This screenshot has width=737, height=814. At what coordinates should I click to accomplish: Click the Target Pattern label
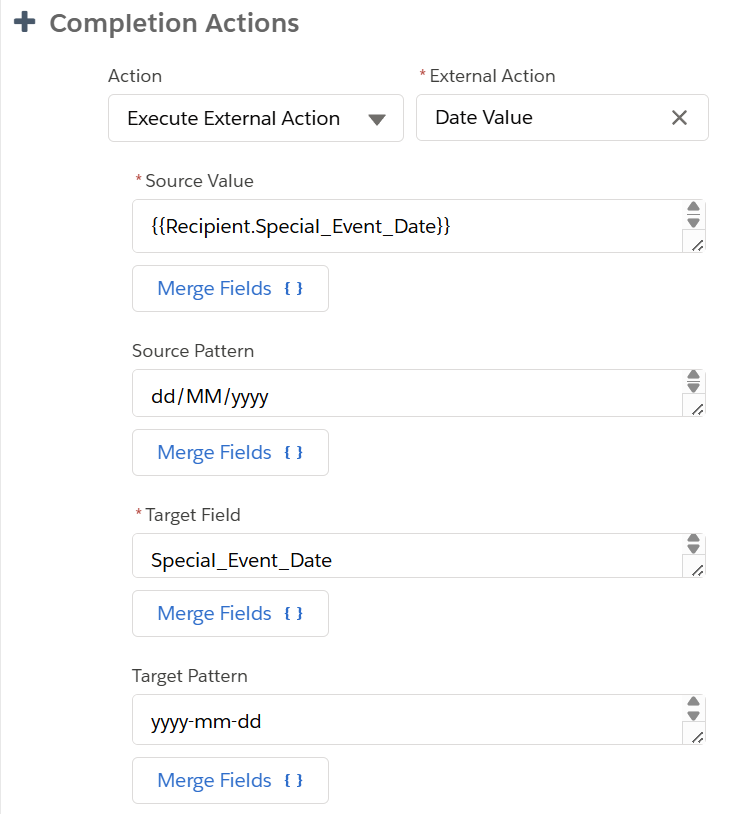click(190, 676)
